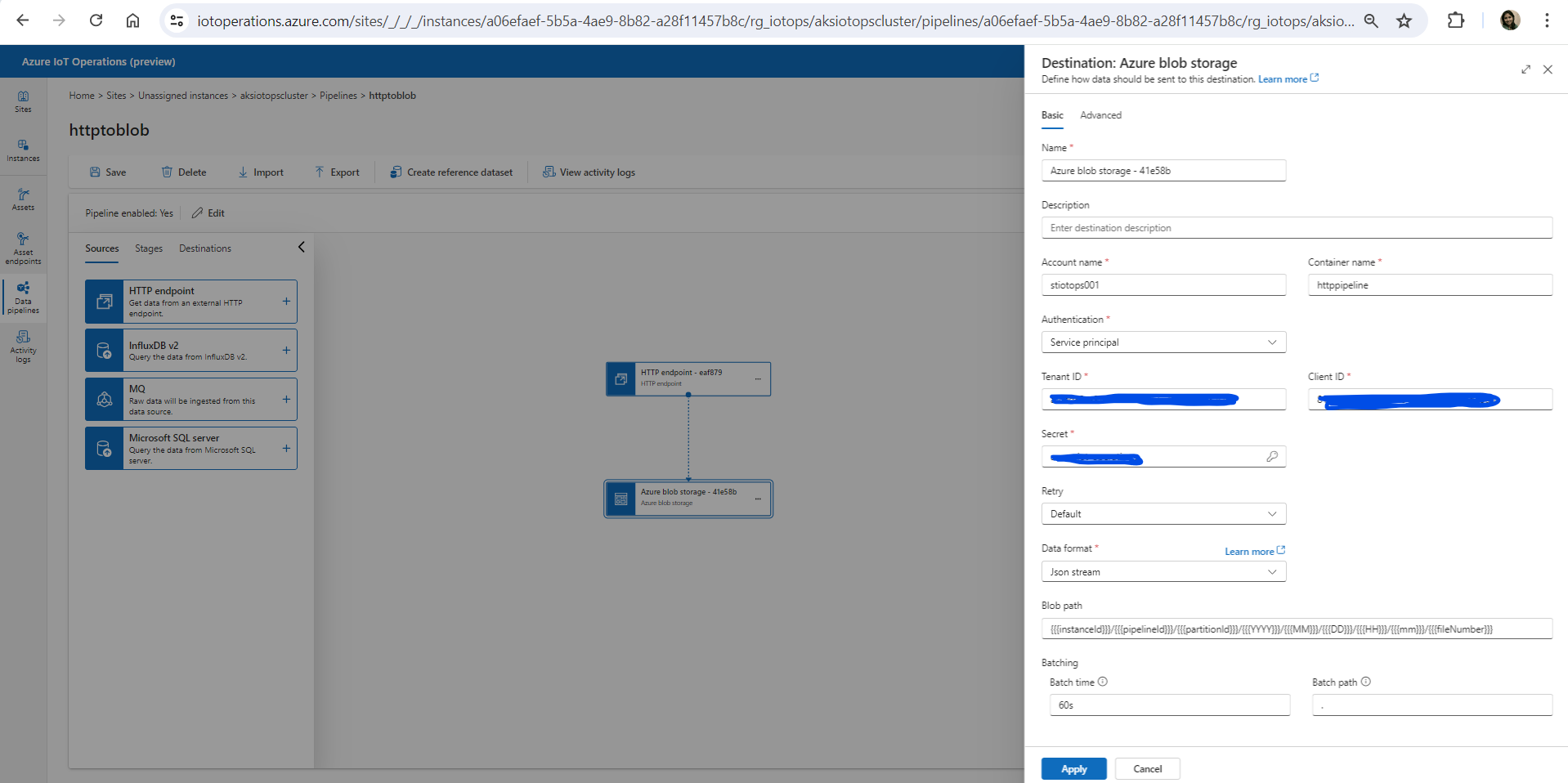Screen dimensions: 1568x783
Task: Switch to the Advanced tab
Action: [x=1100, y=115]
